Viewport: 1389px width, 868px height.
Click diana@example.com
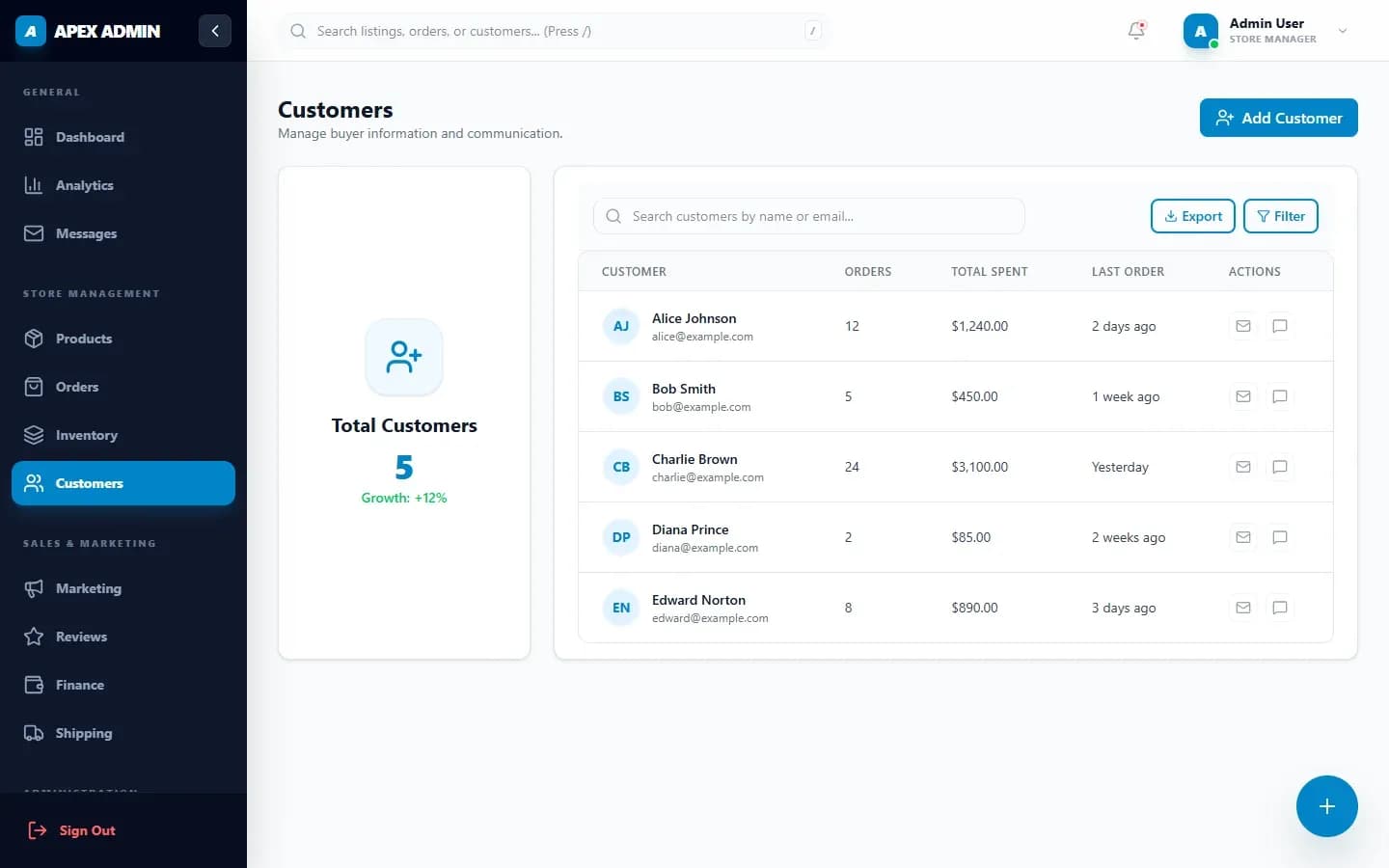pyautogui.click(x=705, y=548)
